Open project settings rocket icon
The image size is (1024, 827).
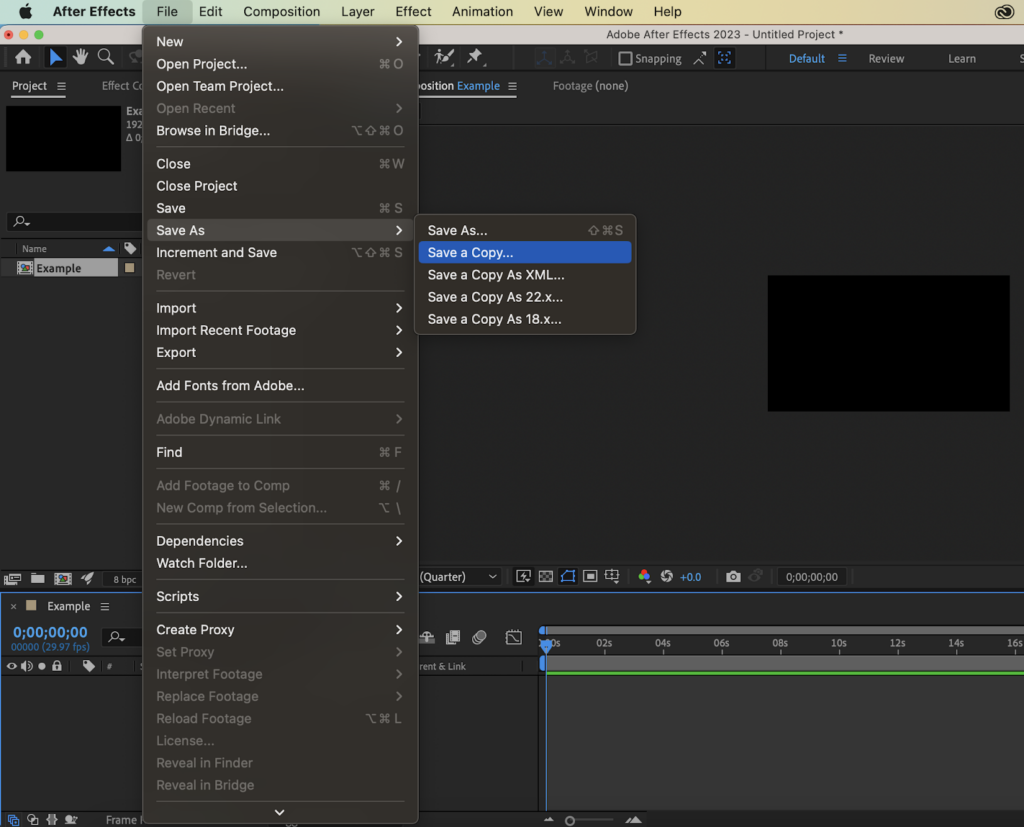[88, 579]
